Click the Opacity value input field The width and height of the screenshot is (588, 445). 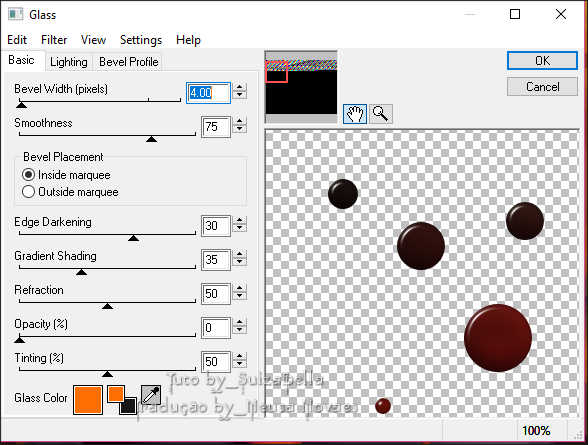pos(216,328)
